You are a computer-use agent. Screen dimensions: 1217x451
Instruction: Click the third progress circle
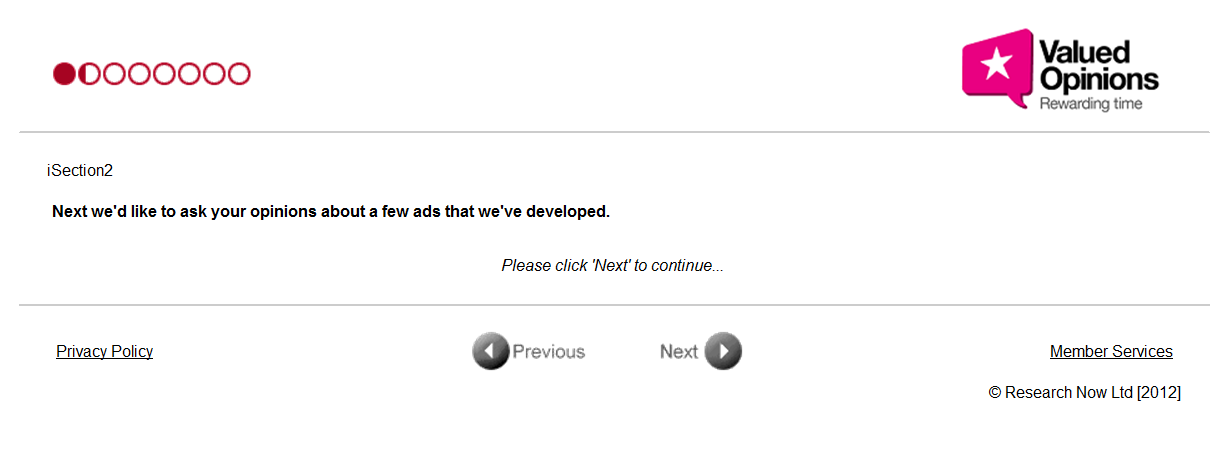(115, 74)
